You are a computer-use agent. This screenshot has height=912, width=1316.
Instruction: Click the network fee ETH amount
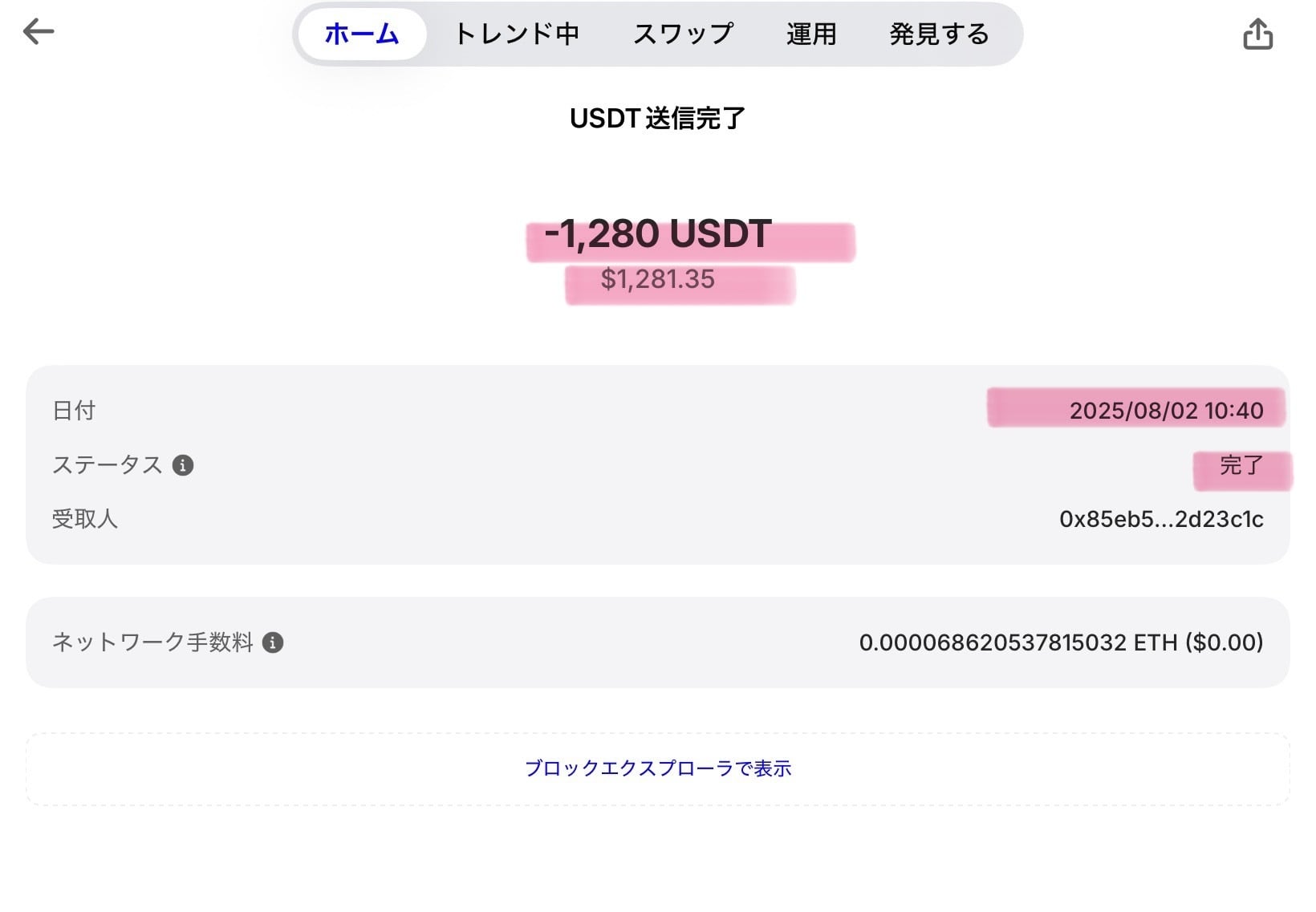[x=1061, y=642]
